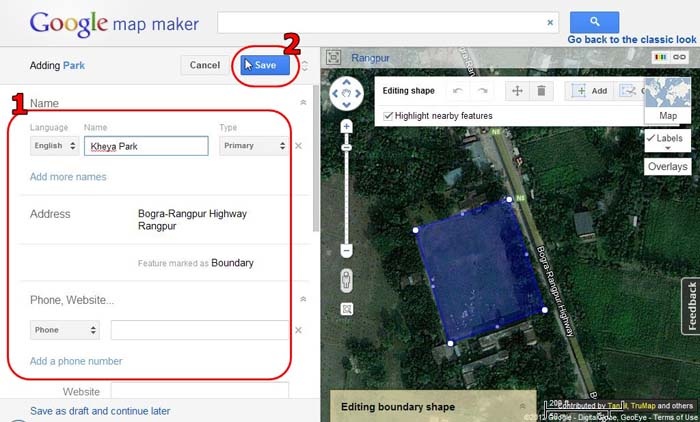This screenshot has width=700, height=422.
Task: Click the fit-to-view square icon beside Rangpur
Action: tap(333, 57)
